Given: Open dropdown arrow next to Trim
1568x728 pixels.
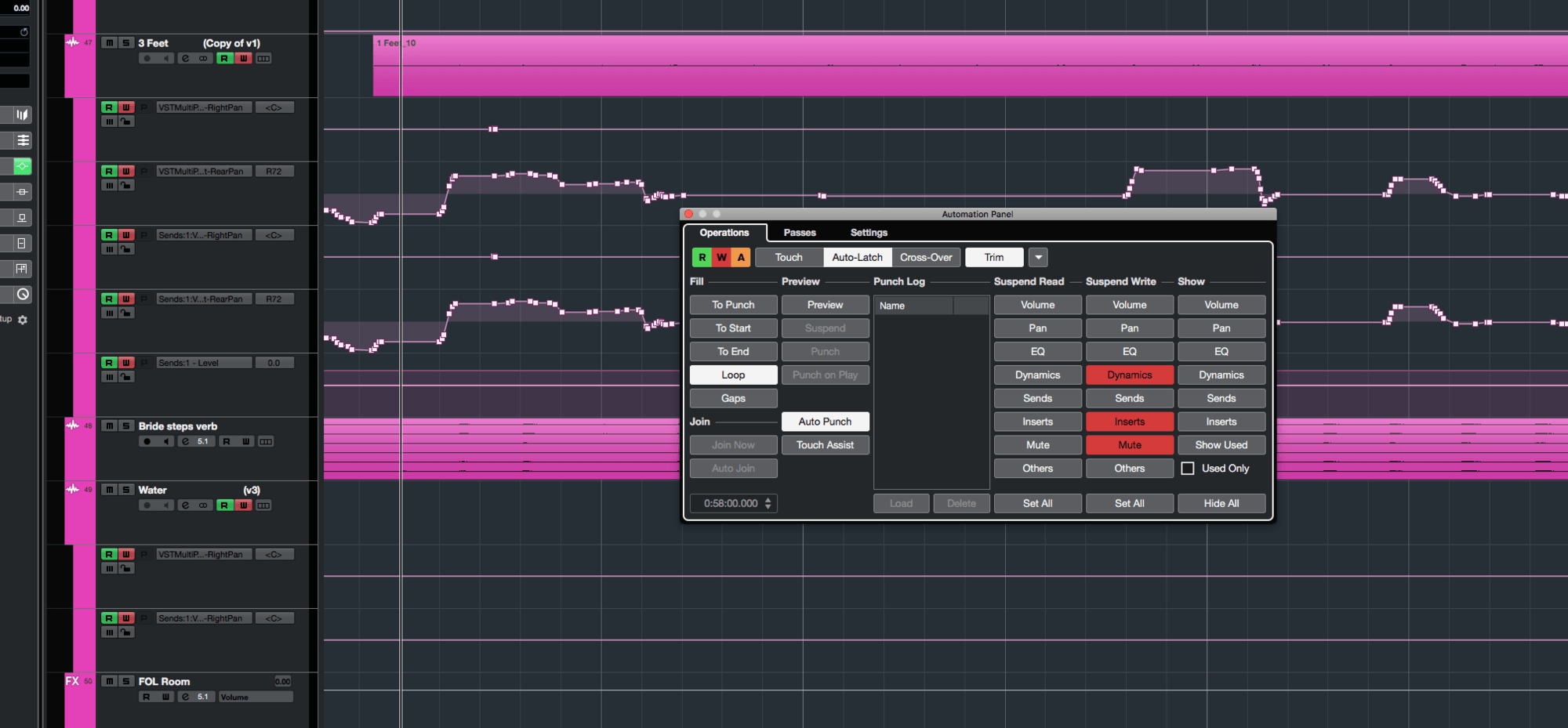Looking at the screenshot, I should (x=1038, y=257).
